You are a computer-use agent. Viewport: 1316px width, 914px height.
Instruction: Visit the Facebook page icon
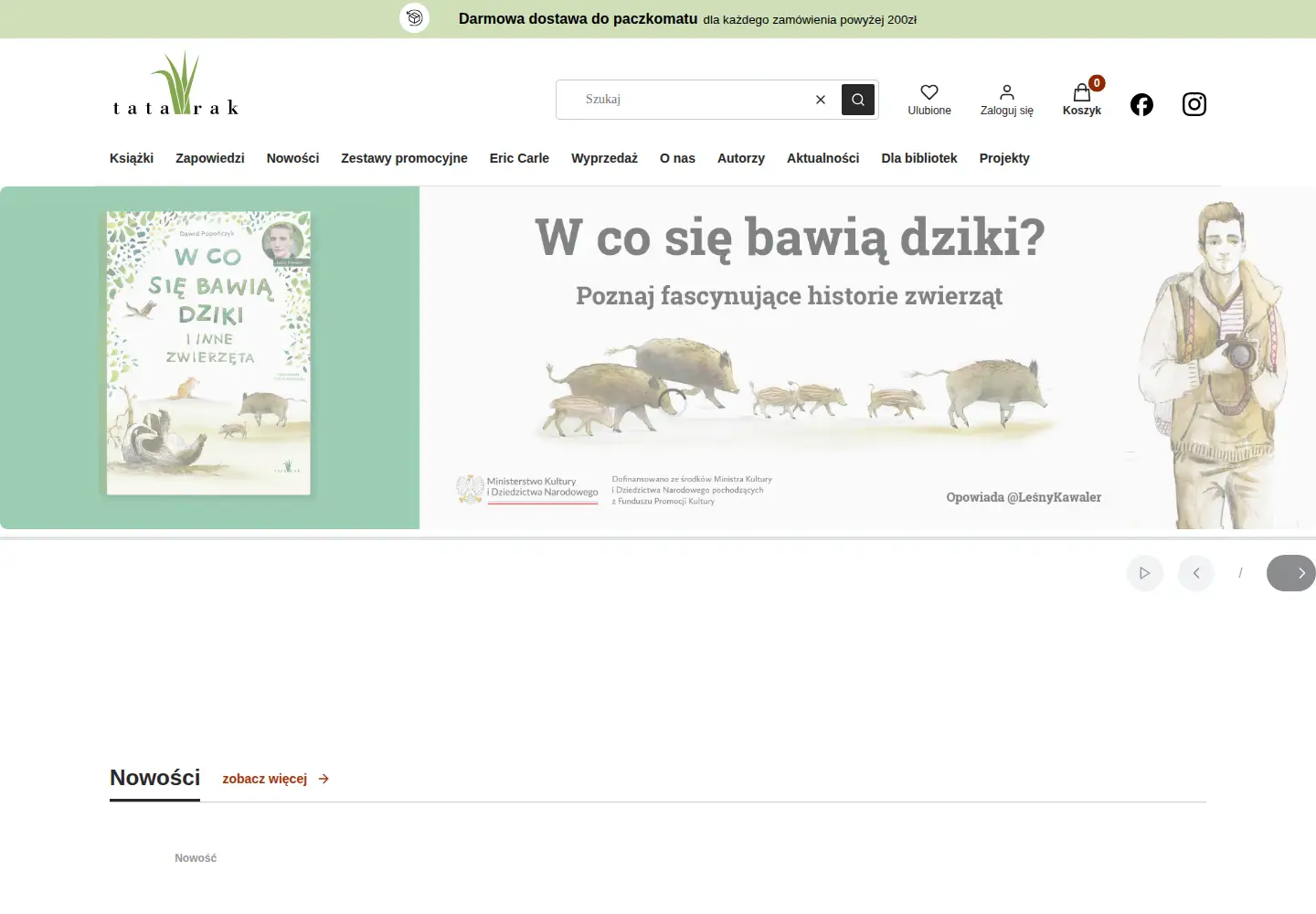pyautogui.click(x=1141, y=104)
